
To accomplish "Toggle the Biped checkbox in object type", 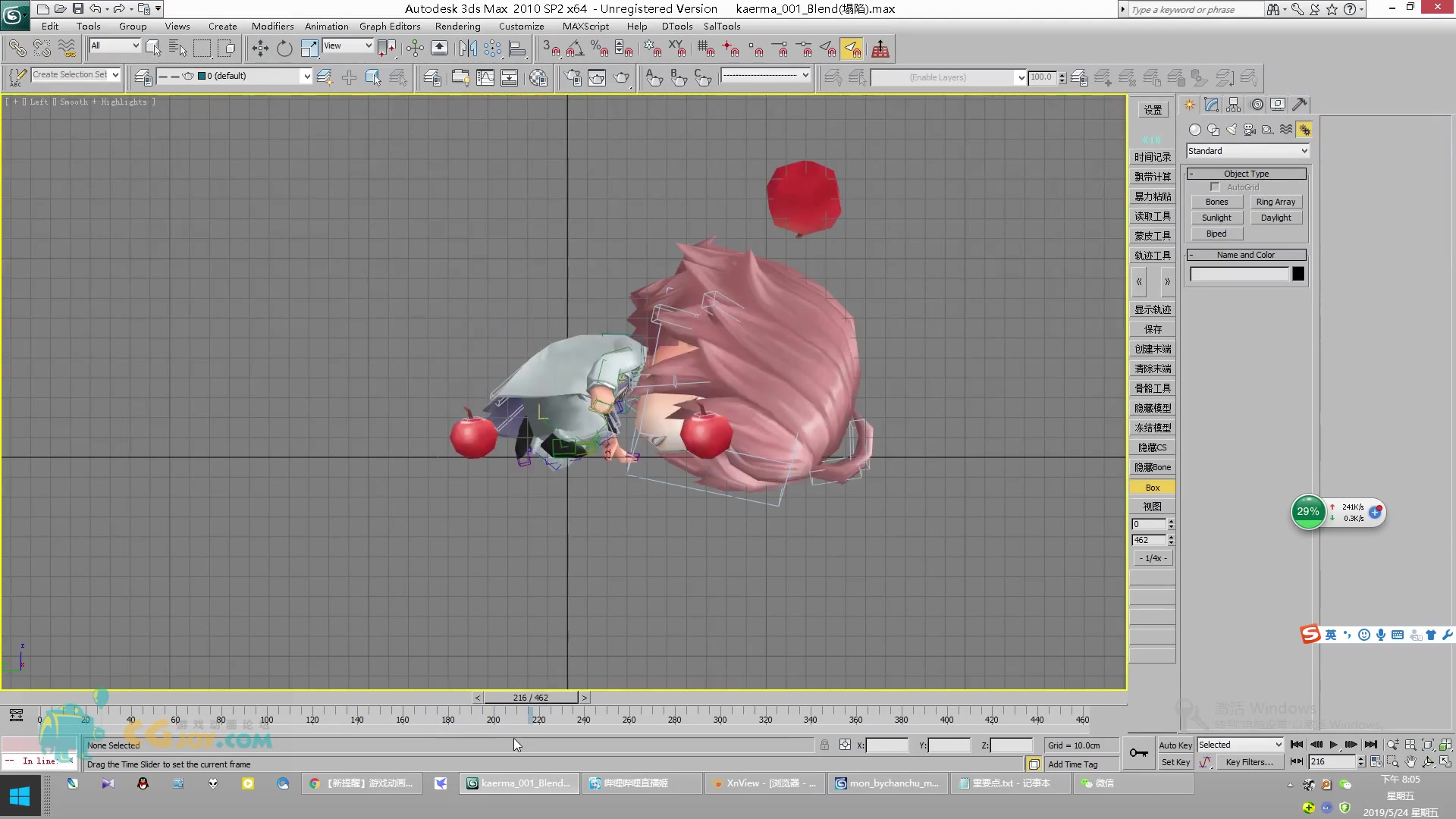I will click(1217, 234).
